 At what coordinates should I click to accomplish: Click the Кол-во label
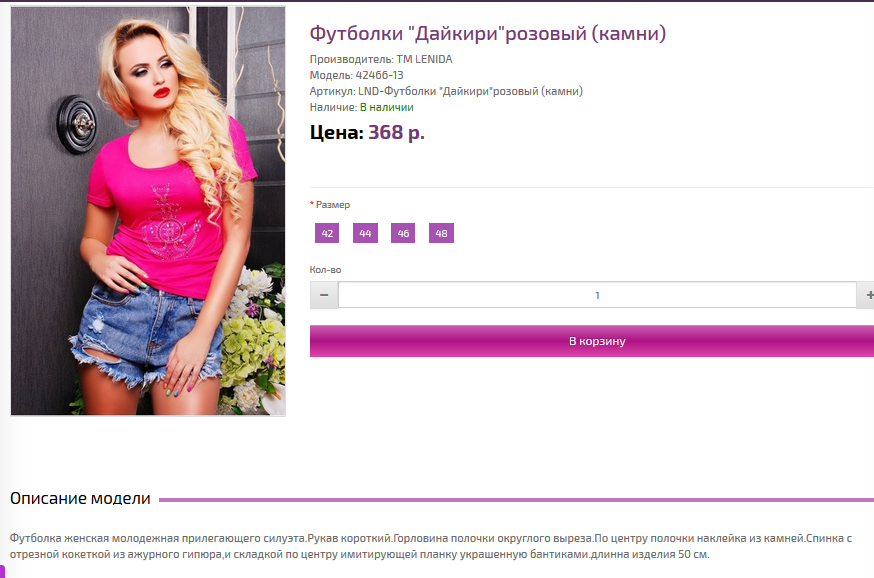pos(326,270)
